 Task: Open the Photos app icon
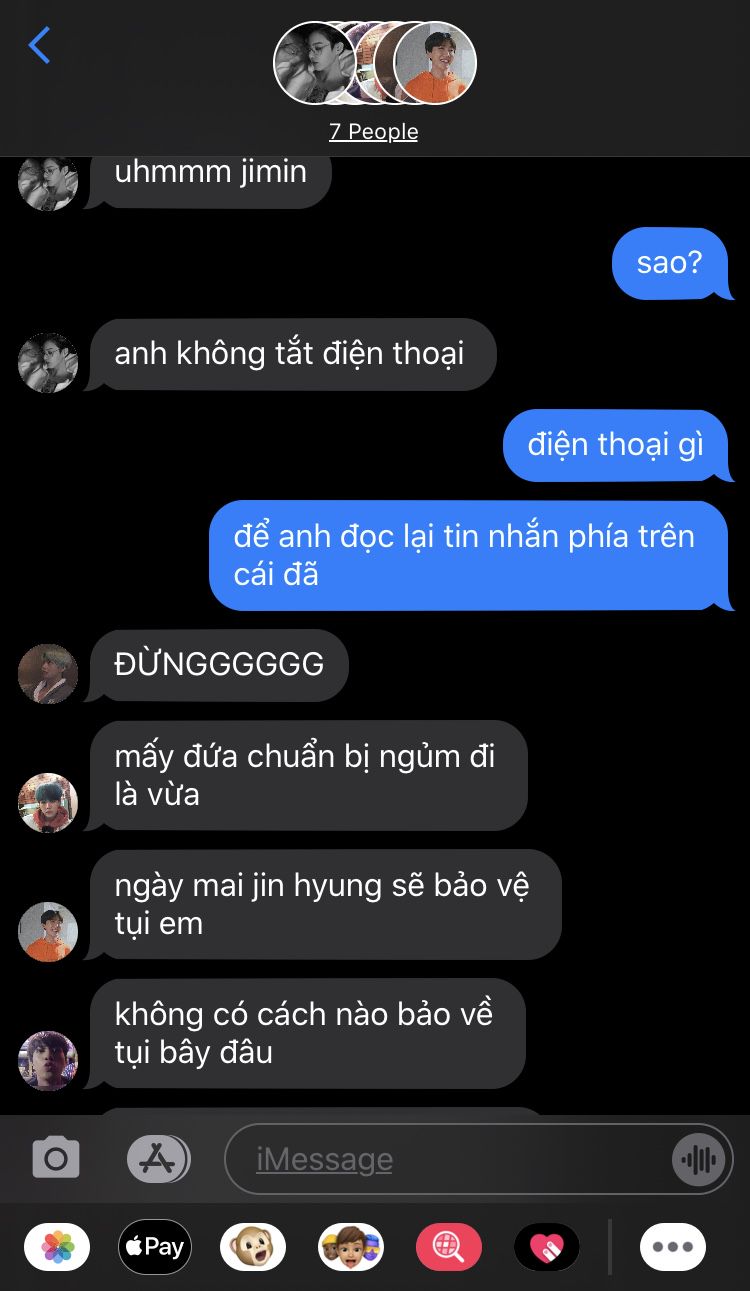coord(57,1247)
